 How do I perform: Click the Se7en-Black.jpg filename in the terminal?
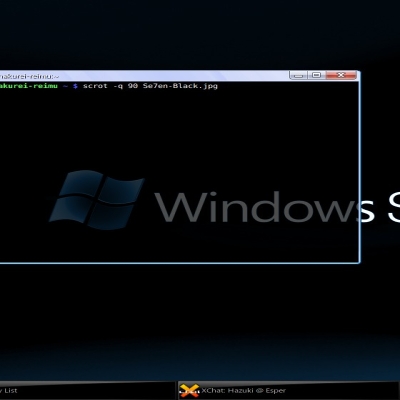click(180, 86)
